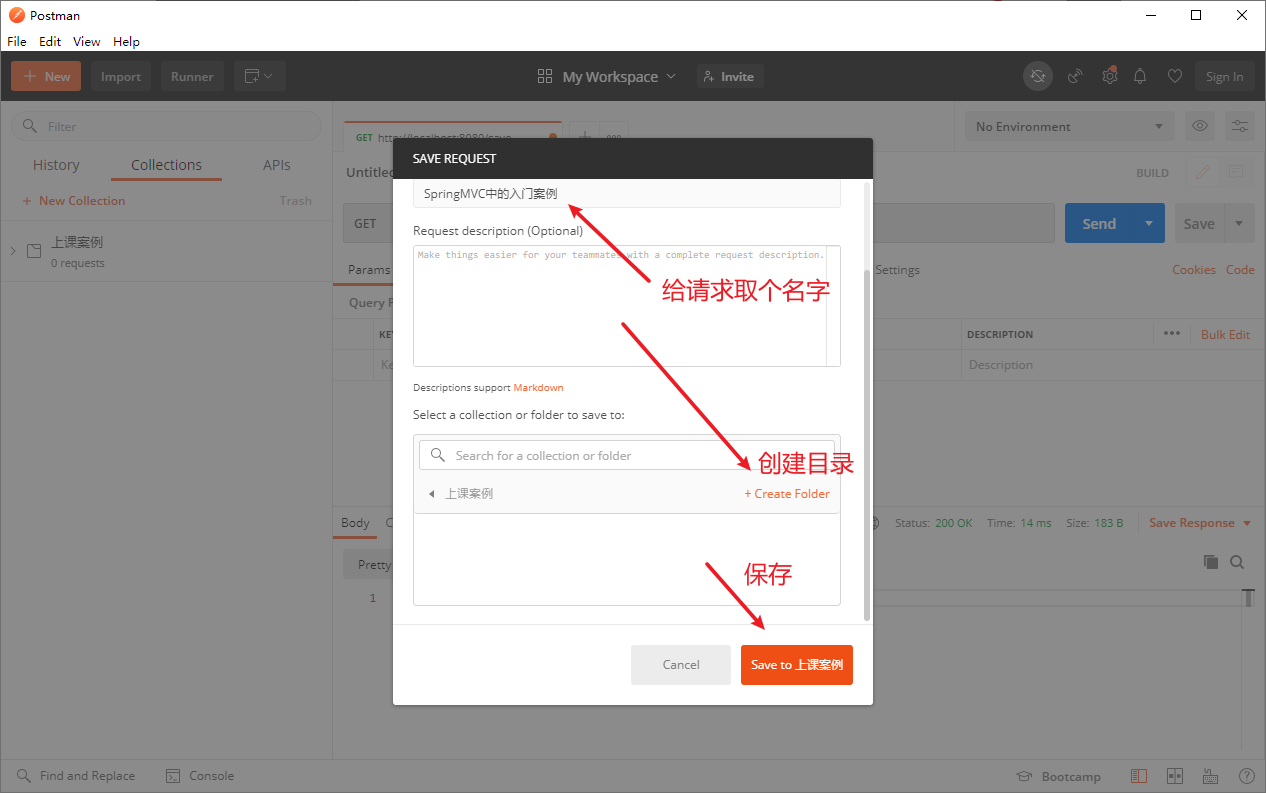The image size is (1266, 793).
Task: Click the Request description text area
Action: pyautogui.click(x=627, y=306)
